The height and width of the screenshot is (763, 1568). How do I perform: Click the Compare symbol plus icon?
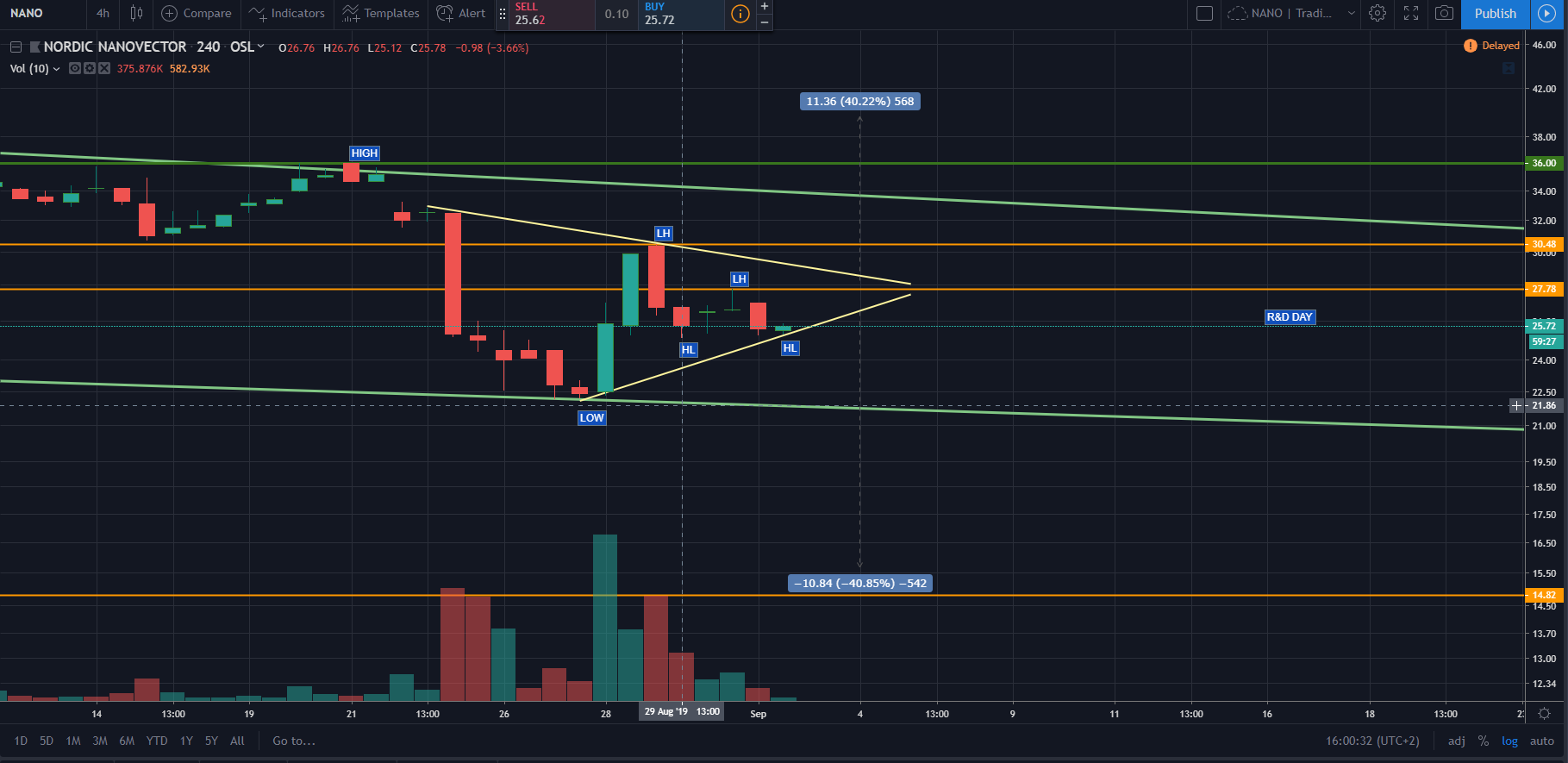[170, 13]
